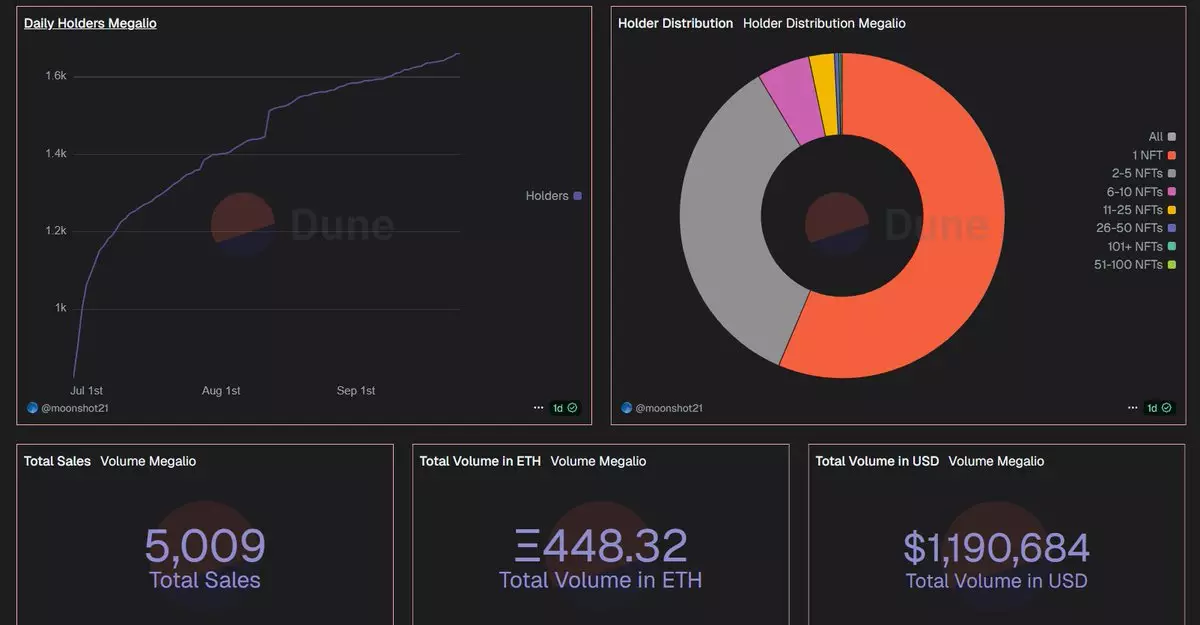Viewport: 1200px width, 625px height.
Task: Open @moonshot21 profile link under Holder Distribution chart
Action: 670,408
